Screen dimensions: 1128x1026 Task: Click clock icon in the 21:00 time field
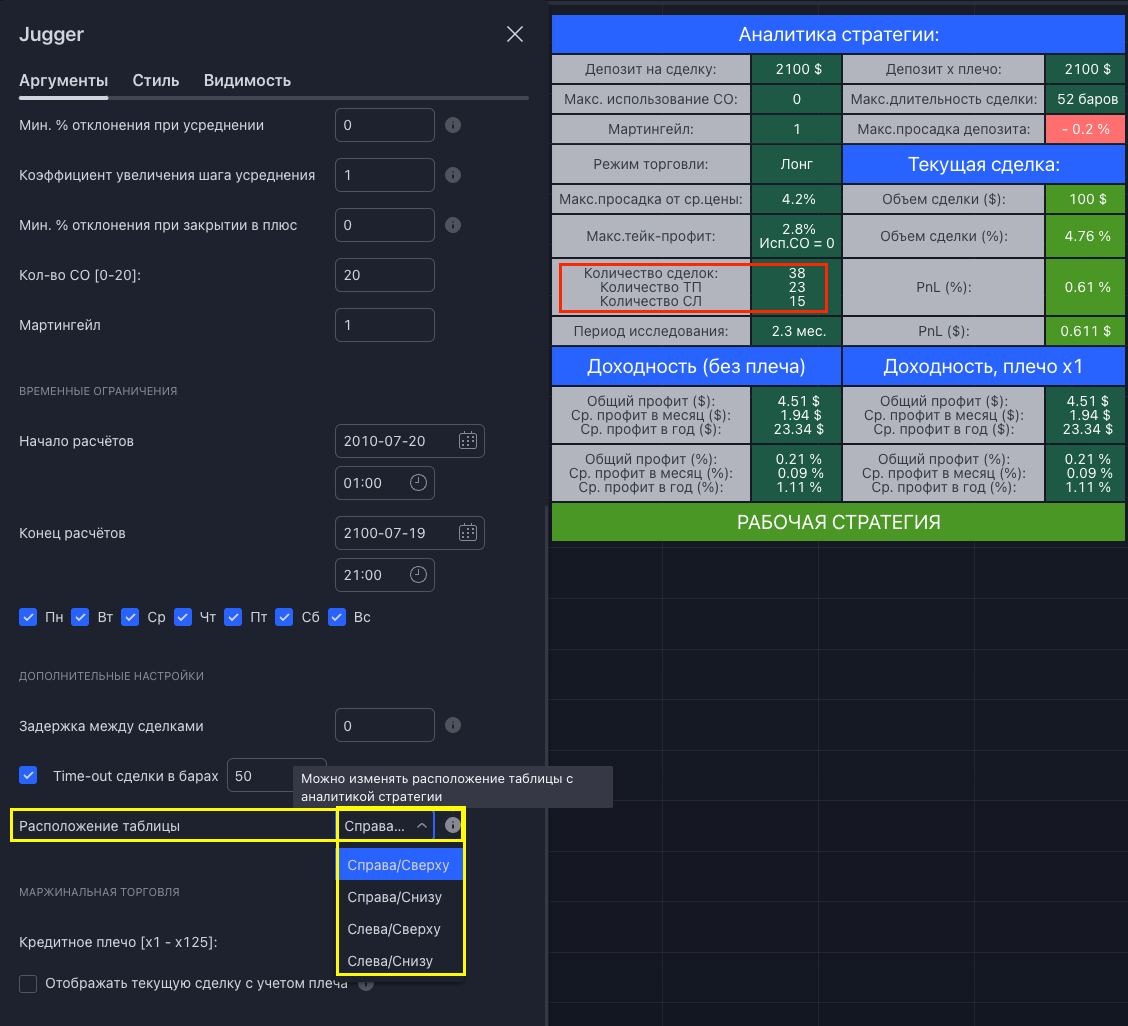418,575
